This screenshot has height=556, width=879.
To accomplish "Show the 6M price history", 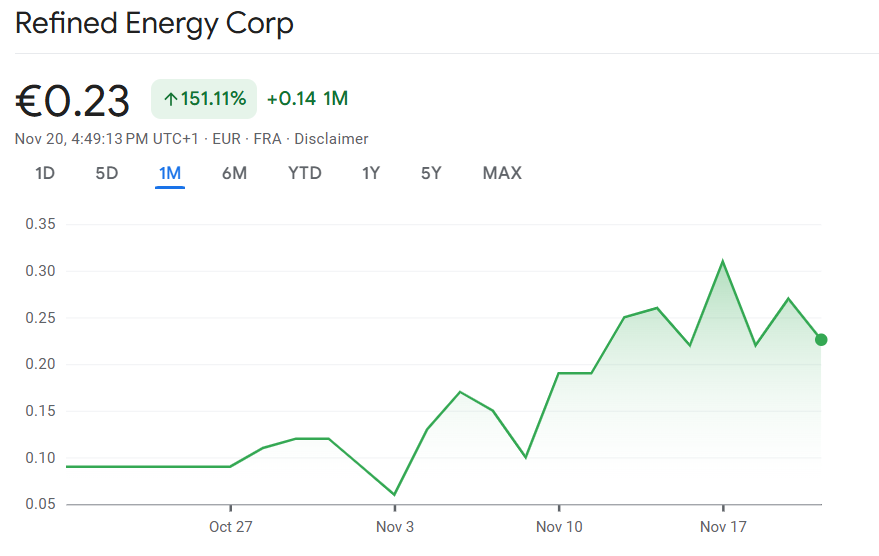I will click(234, 173).
